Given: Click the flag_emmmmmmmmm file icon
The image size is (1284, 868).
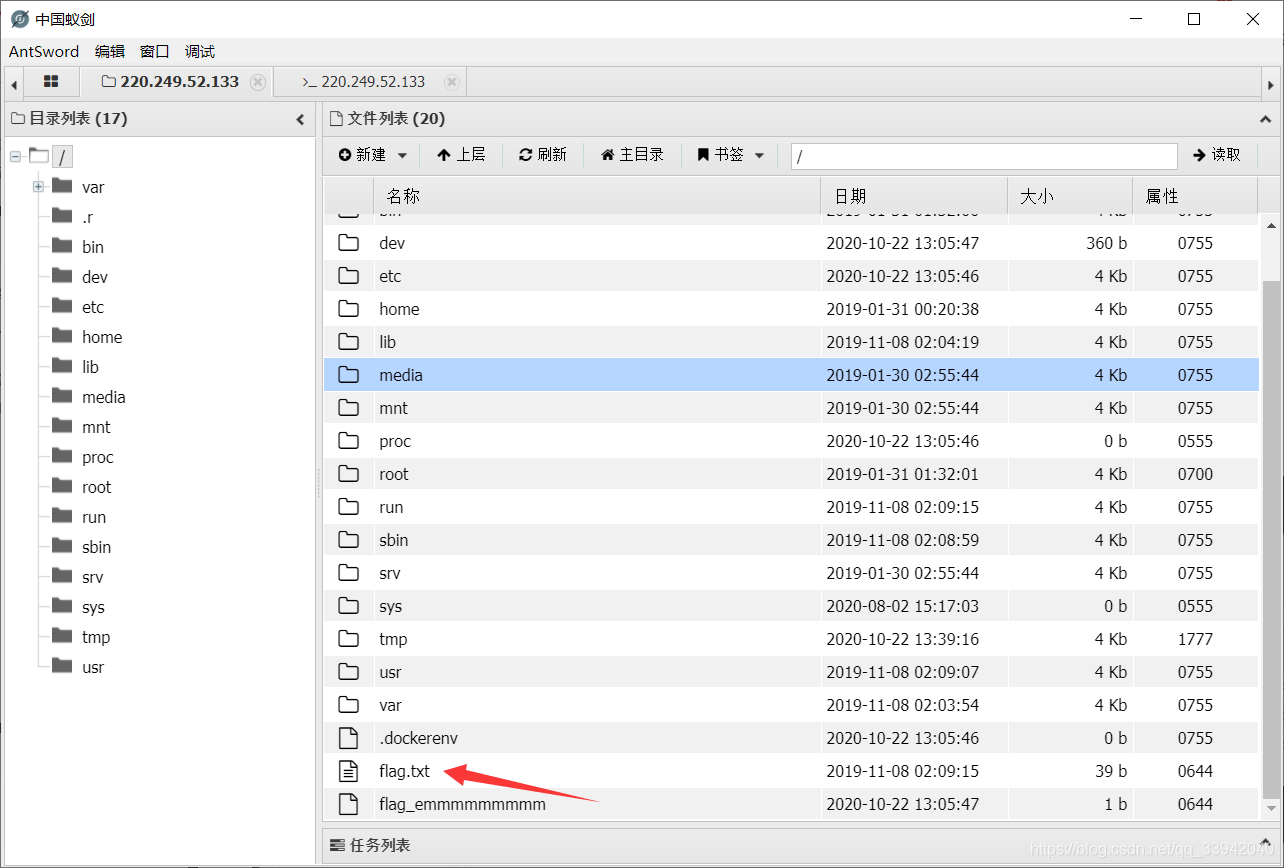Looking at the screenshot, I should [x=348, y=804].
